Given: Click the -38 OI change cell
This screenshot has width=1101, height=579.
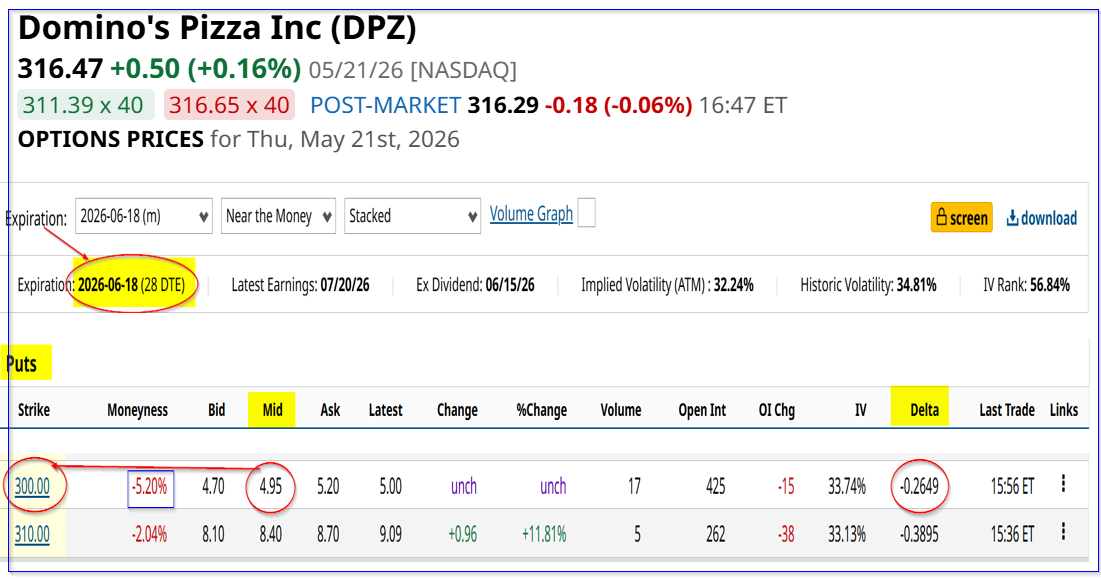Looking at the screenshot, I should coord(785,535).
